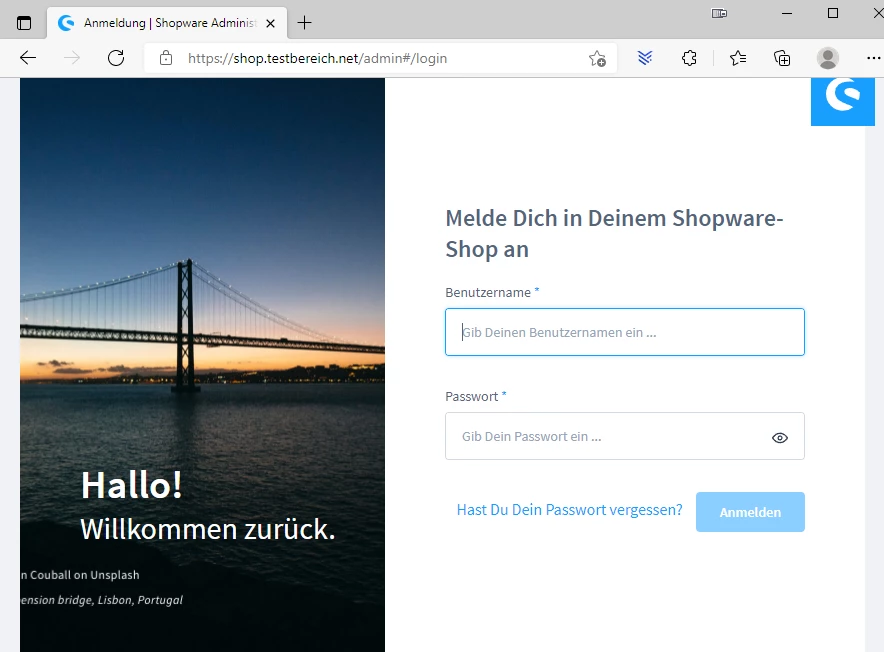This screenshot has height=652, width=884.
Task: Focus the Benutzername input field
Action: [624, 332]
